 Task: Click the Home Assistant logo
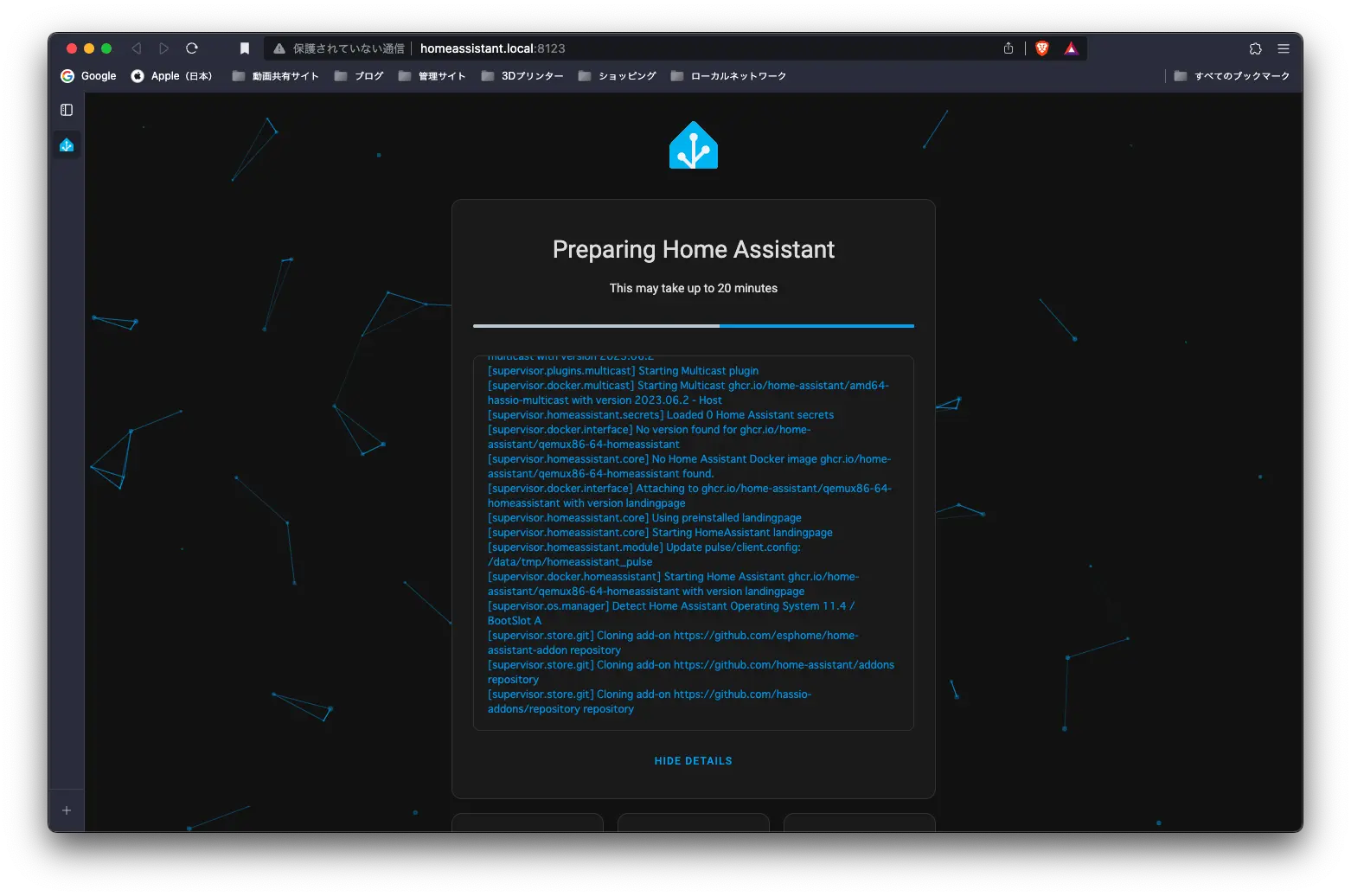click(x=694, y=145)
